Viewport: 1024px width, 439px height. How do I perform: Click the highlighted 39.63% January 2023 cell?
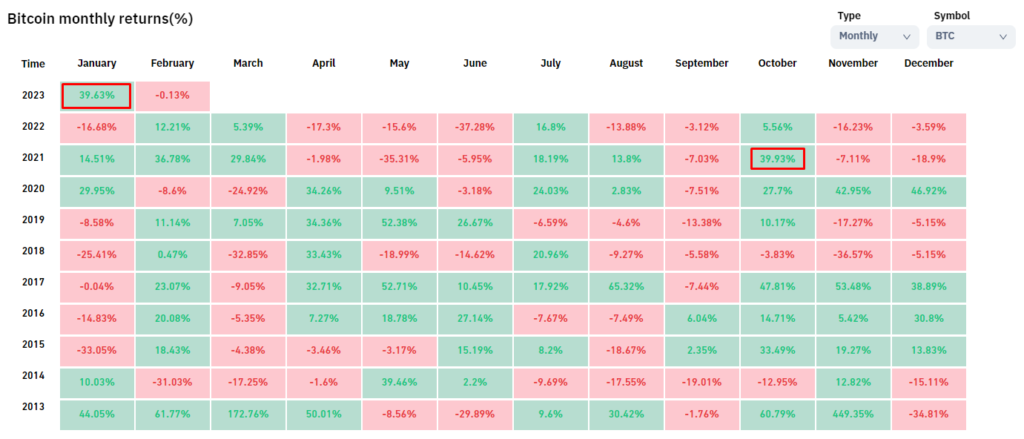tap(97, 96)
